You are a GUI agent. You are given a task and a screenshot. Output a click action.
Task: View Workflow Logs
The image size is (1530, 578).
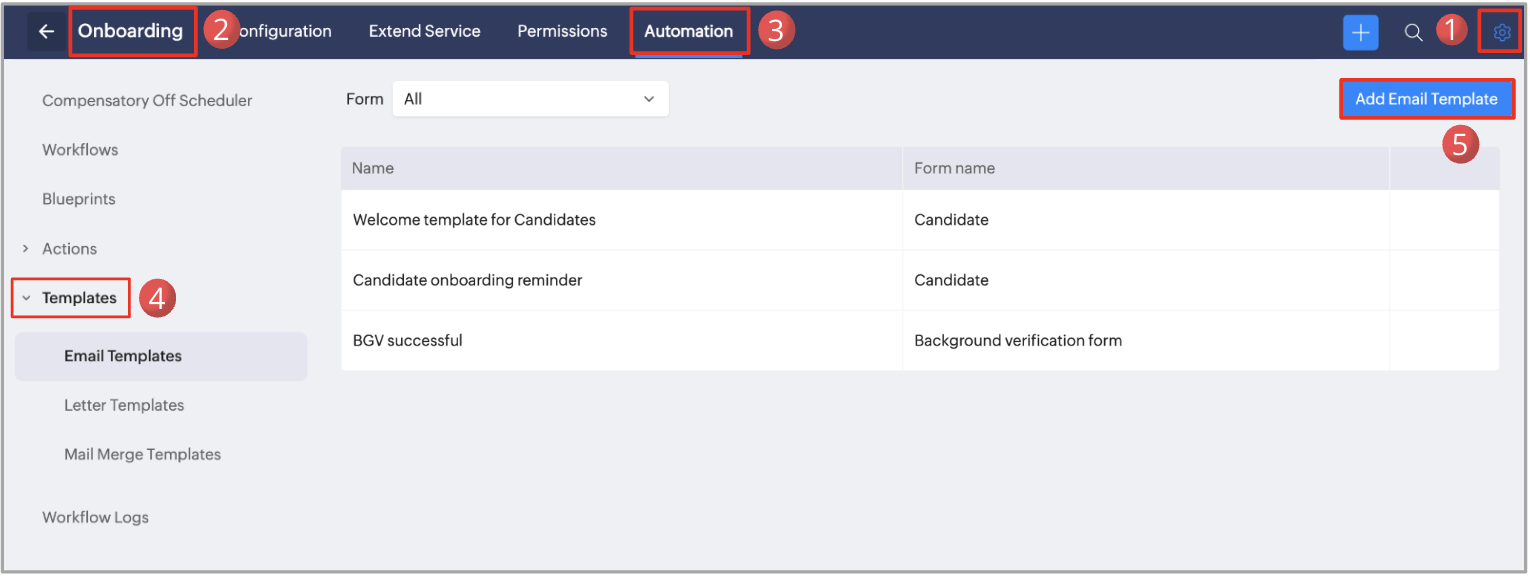pos(95,517)
